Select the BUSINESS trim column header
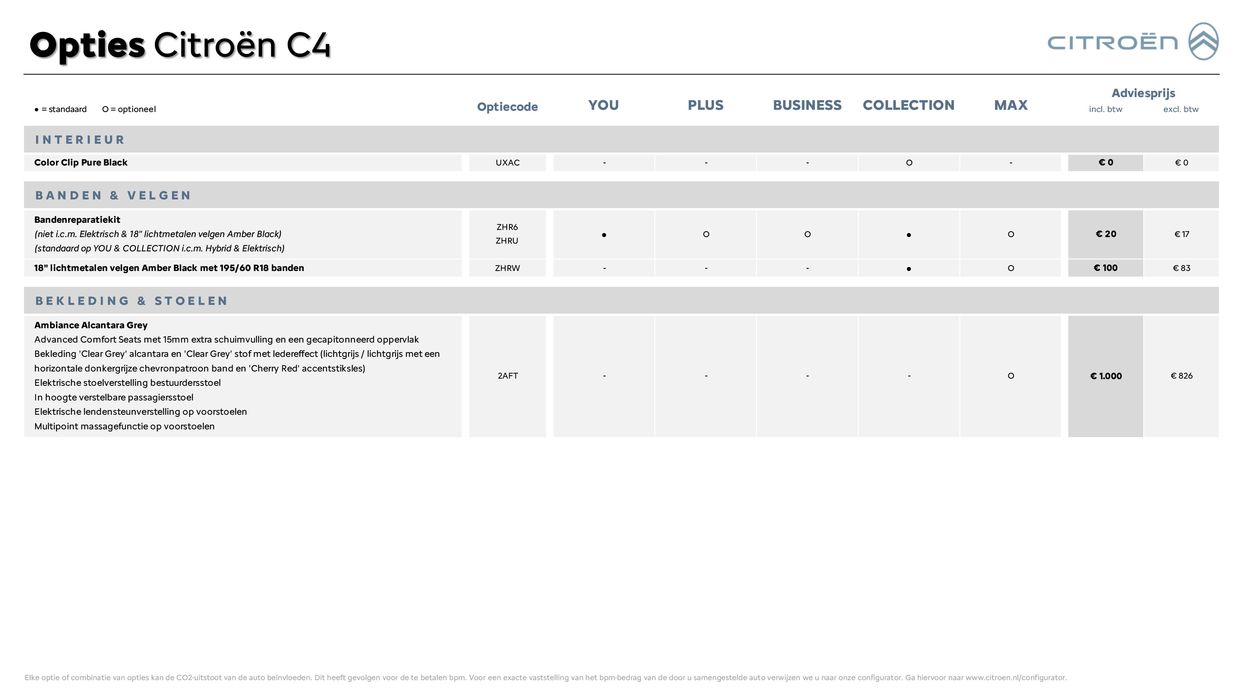This screenshot has height=700, width=1244. click(807, 105)
